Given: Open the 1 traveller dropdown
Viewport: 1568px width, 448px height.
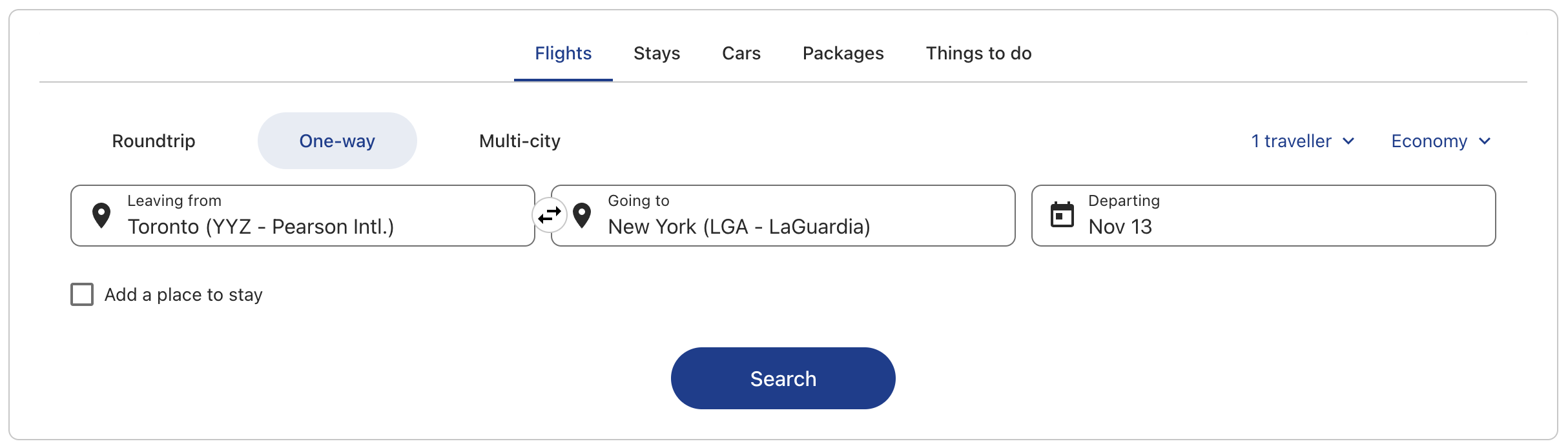Looking at the screenshot, I should (1292, 141).
